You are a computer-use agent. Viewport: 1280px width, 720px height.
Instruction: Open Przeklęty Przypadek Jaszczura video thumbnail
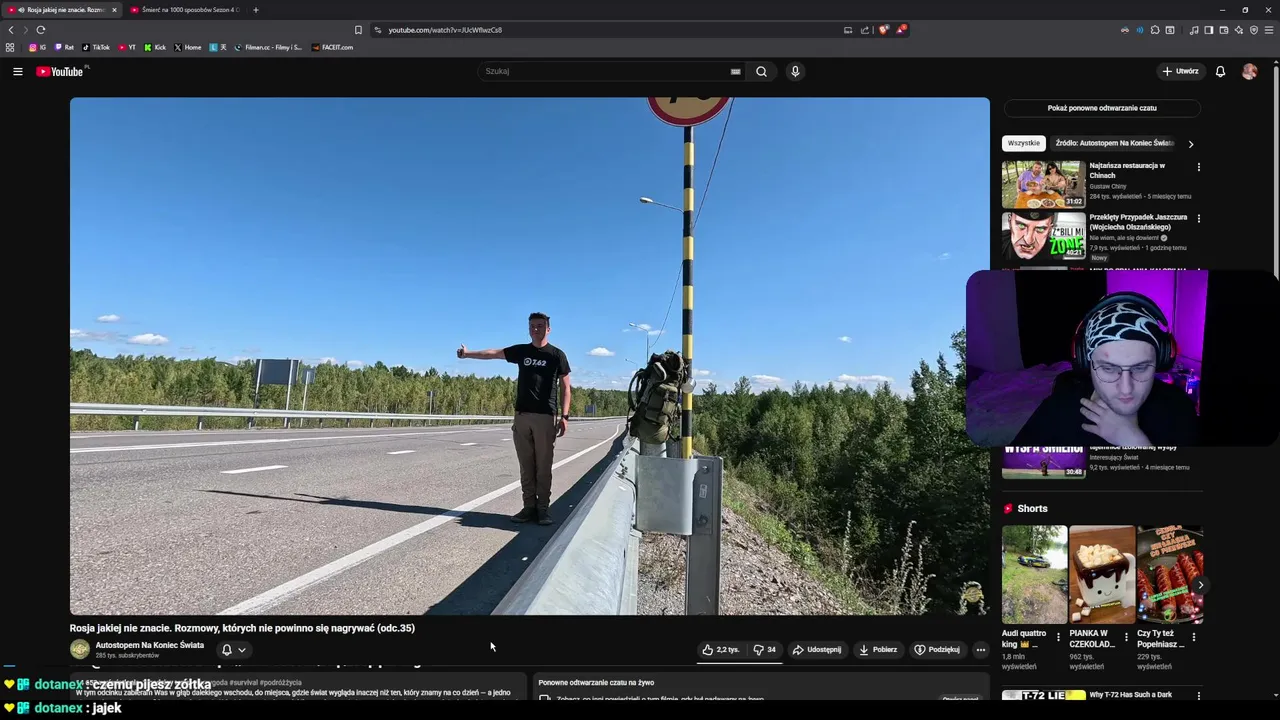pos(1043,236)
